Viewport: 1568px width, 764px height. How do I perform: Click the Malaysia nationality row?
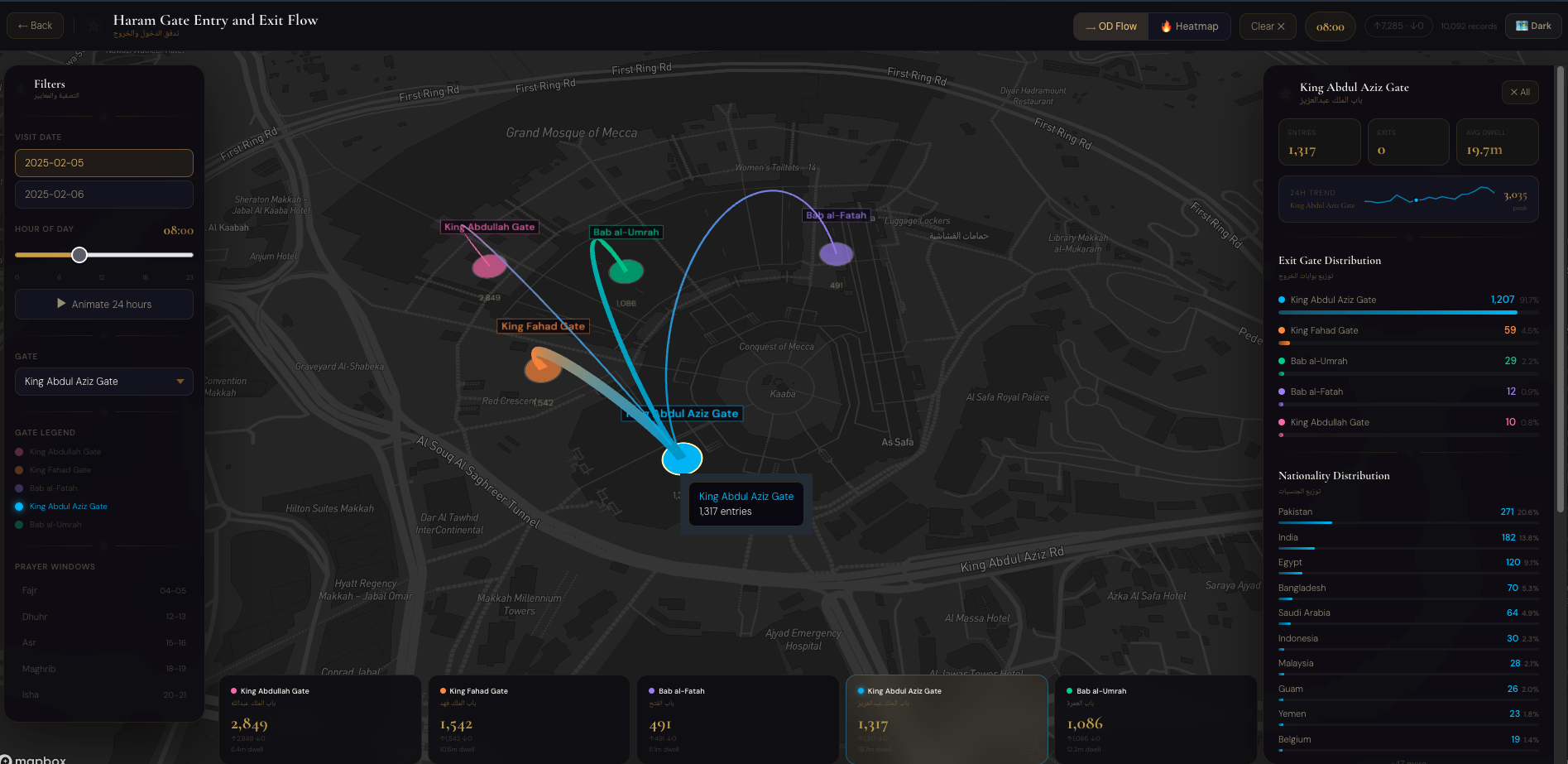[1408, 666]
